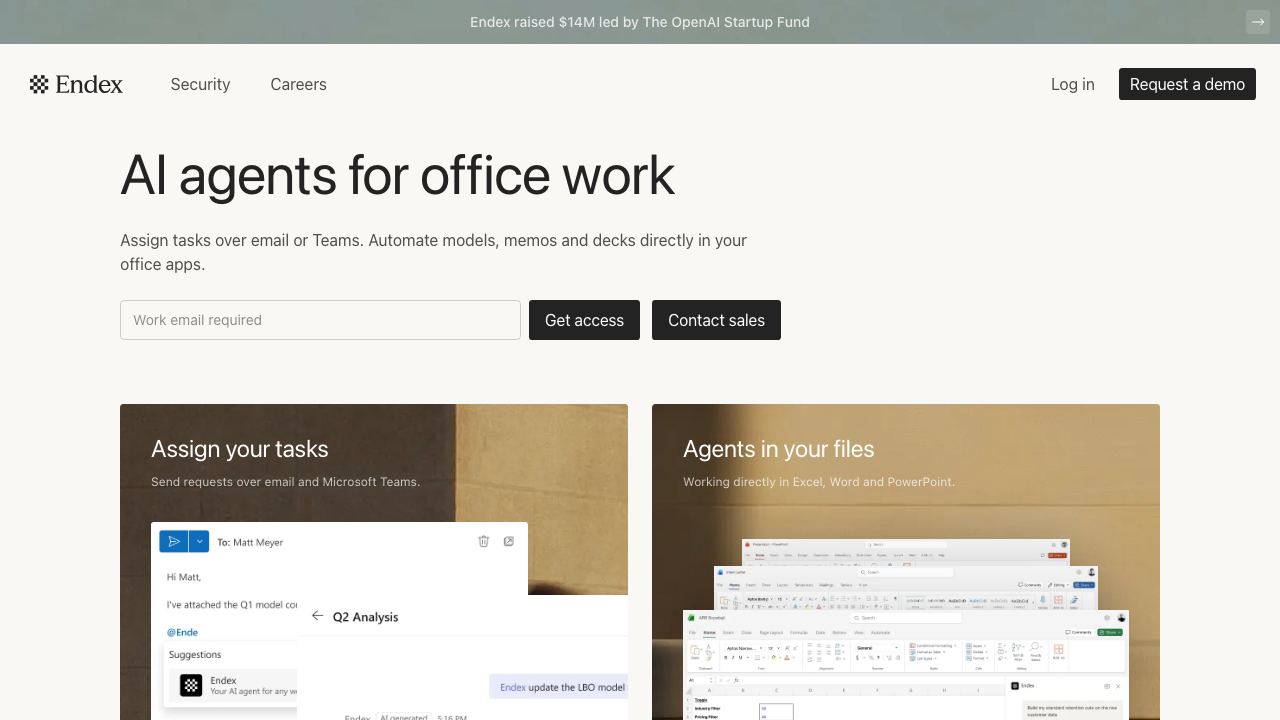Click the 'To: Matt Meyer' recipient line
Image resolution: width=1280 pixels, height=720 pixels.
(250, 542)
